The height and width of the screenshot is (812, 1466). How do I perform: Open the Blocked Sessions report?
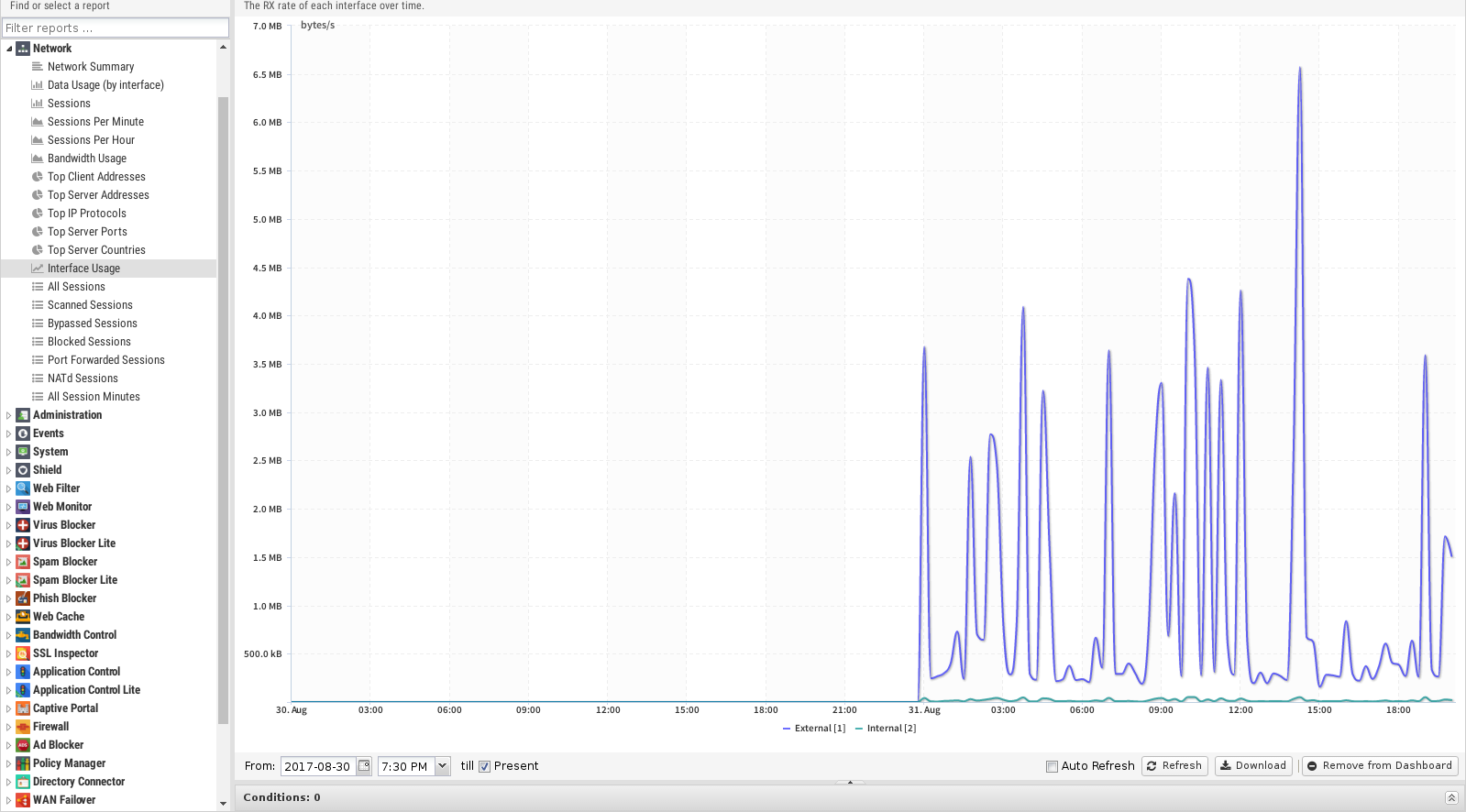point(89,342)
